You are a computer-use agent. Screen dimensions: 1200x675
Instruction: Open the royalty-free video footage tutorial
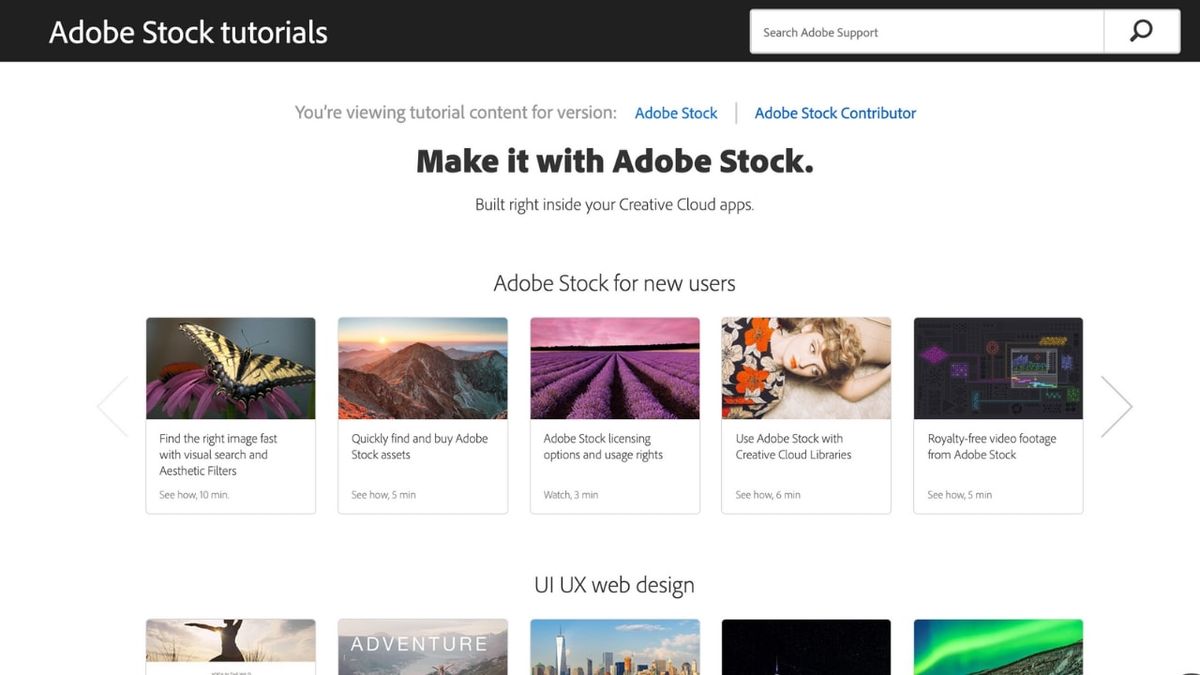click(997, 368)
